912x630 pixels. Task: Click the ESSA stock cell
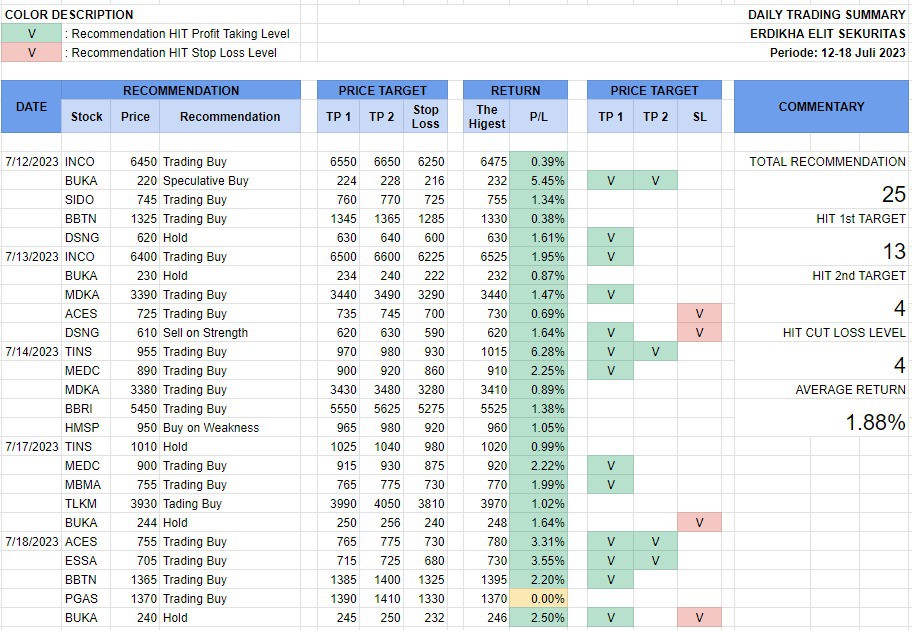point(81,561)
